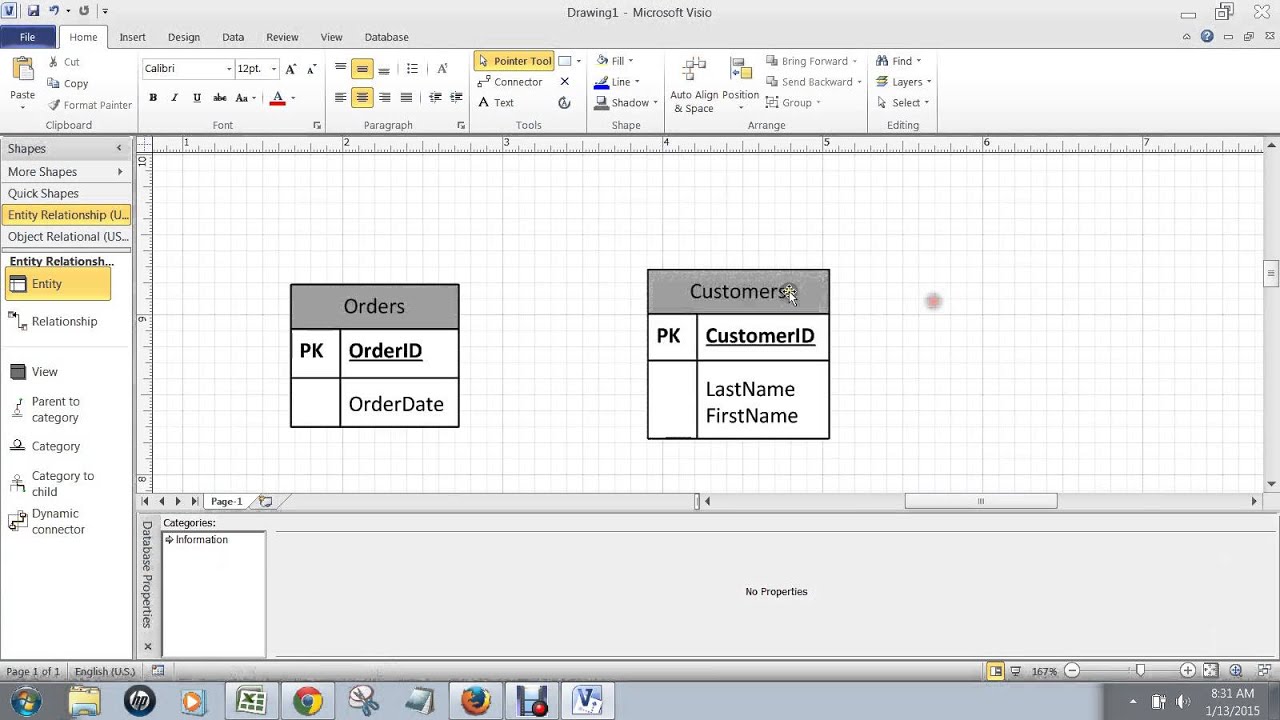Toggle Align Top paragraph option
This screenshot has height=720, width=1280.
[x=340, y=69]
